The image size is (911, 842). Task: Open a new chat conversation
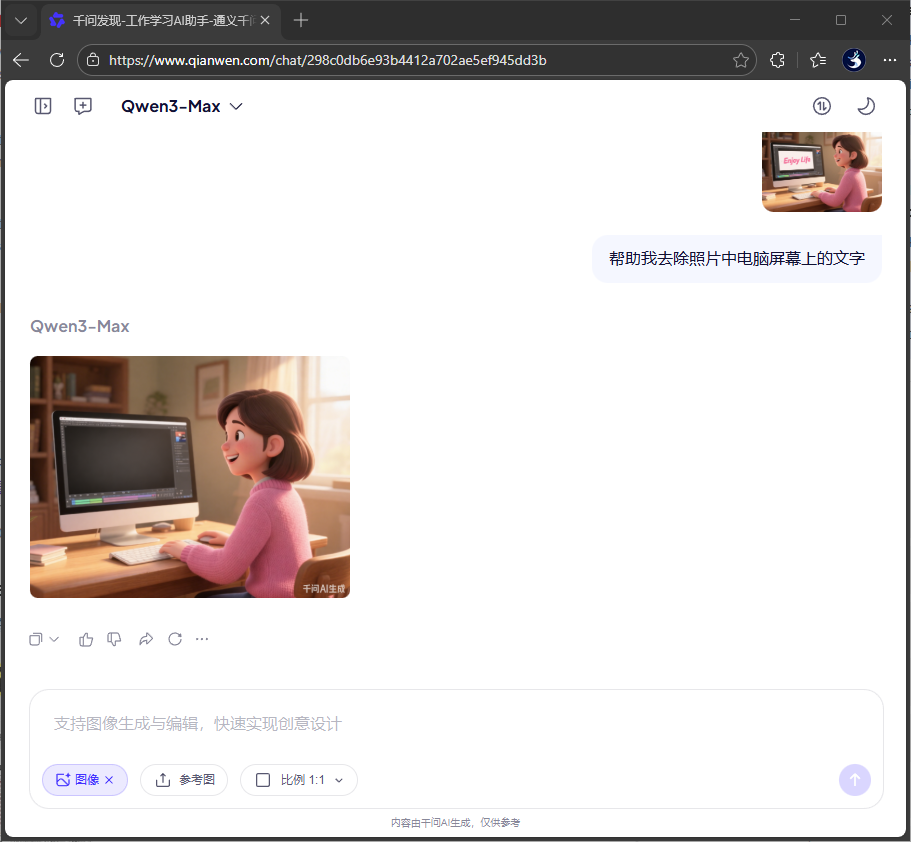pos(83,106)
